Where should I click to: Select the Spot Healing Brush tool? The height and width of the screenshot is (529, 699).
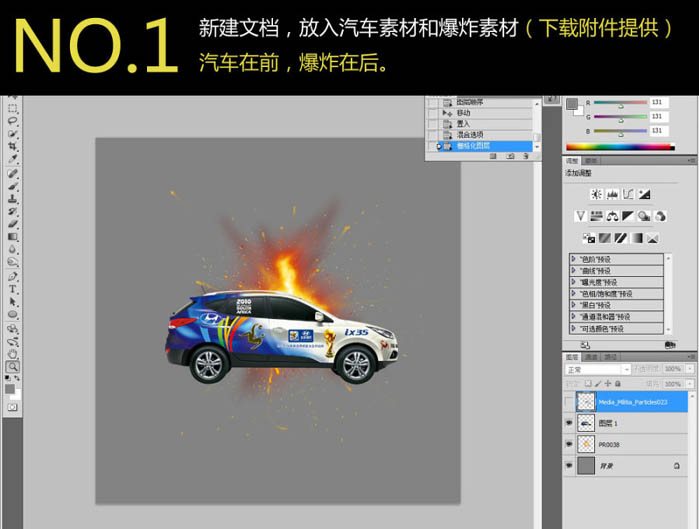click(x=12, y=173)
